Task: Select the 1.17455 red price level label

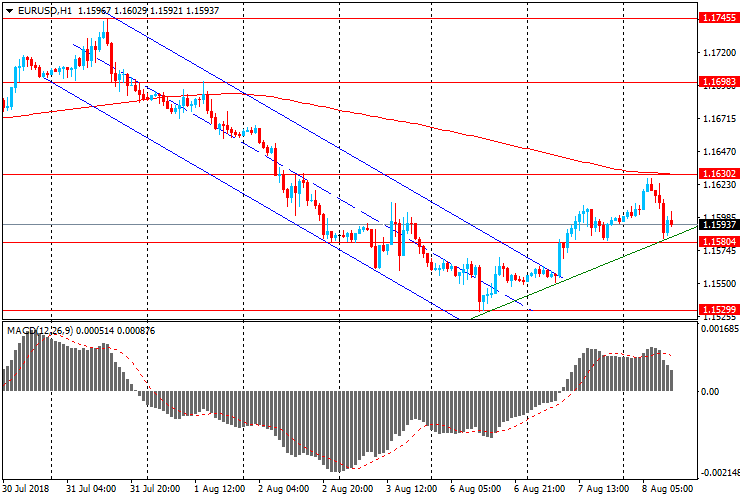Action: 719,18
